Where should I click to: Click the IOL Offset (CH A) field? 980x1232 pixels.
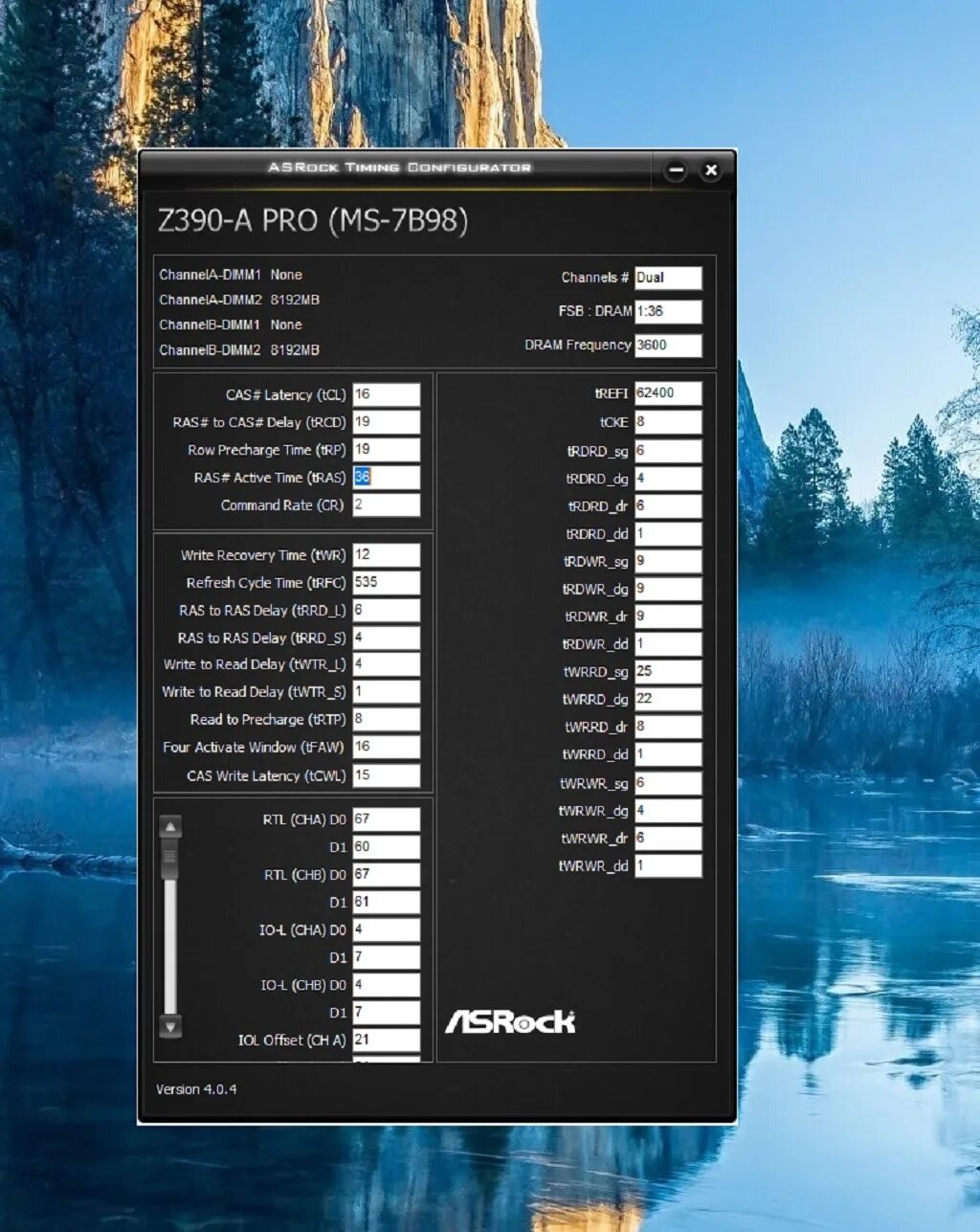pyautogui.click(x=387, y=1040)
